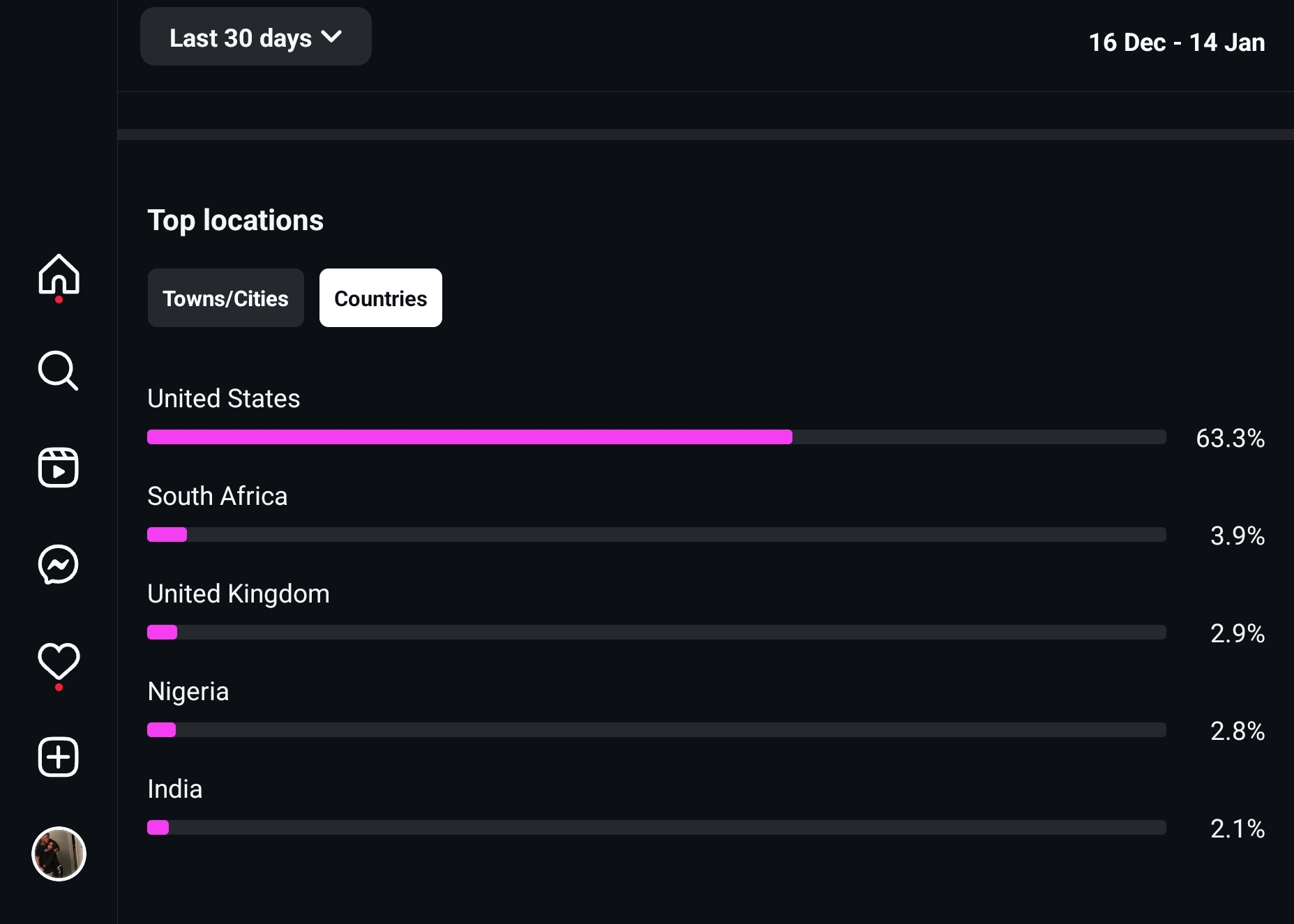Open the Reels video icon
Viewport: 1294px width, 924px height.
[x=59, y=467]
